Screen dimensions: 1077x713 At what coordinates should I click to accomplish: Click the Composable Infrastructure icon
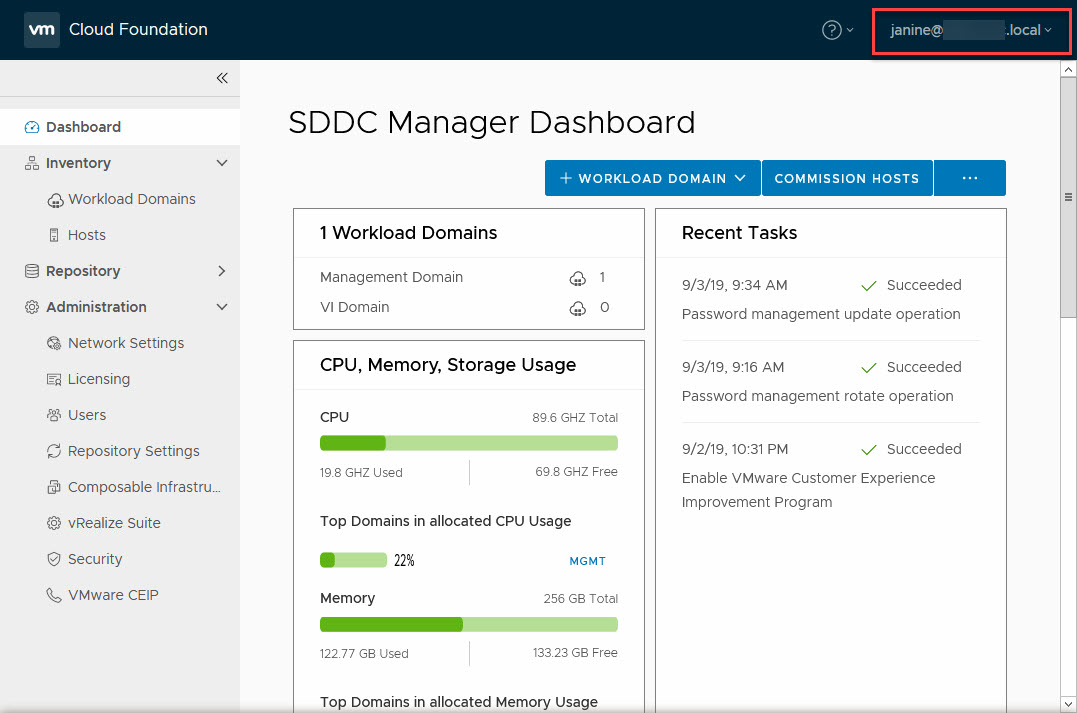coord(54,487)
